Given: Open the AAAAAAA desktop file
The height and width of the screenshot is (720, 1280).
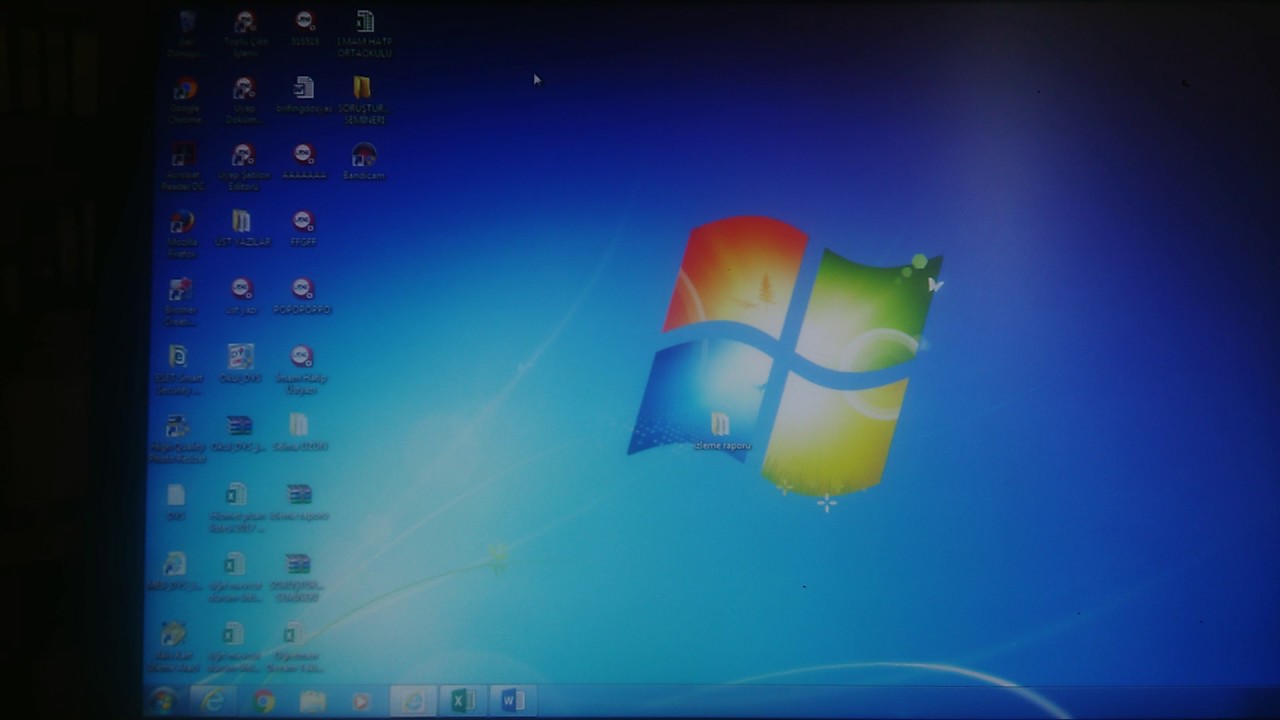Looking at the screenshot, I should [x=304, y=161].
